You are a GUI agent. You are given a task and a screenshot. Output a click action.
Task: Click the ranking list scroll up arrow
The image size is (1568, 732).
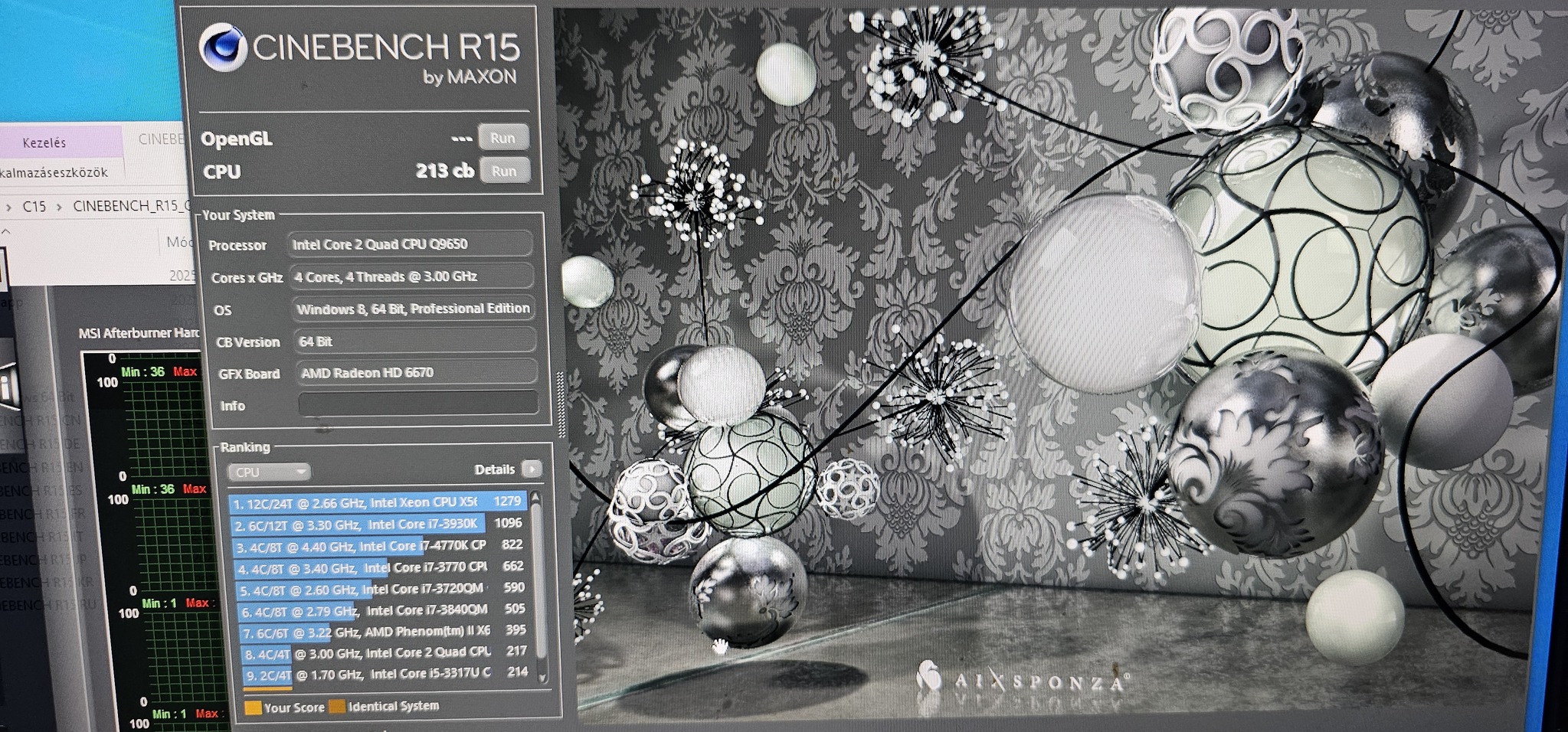coord(536,498)
